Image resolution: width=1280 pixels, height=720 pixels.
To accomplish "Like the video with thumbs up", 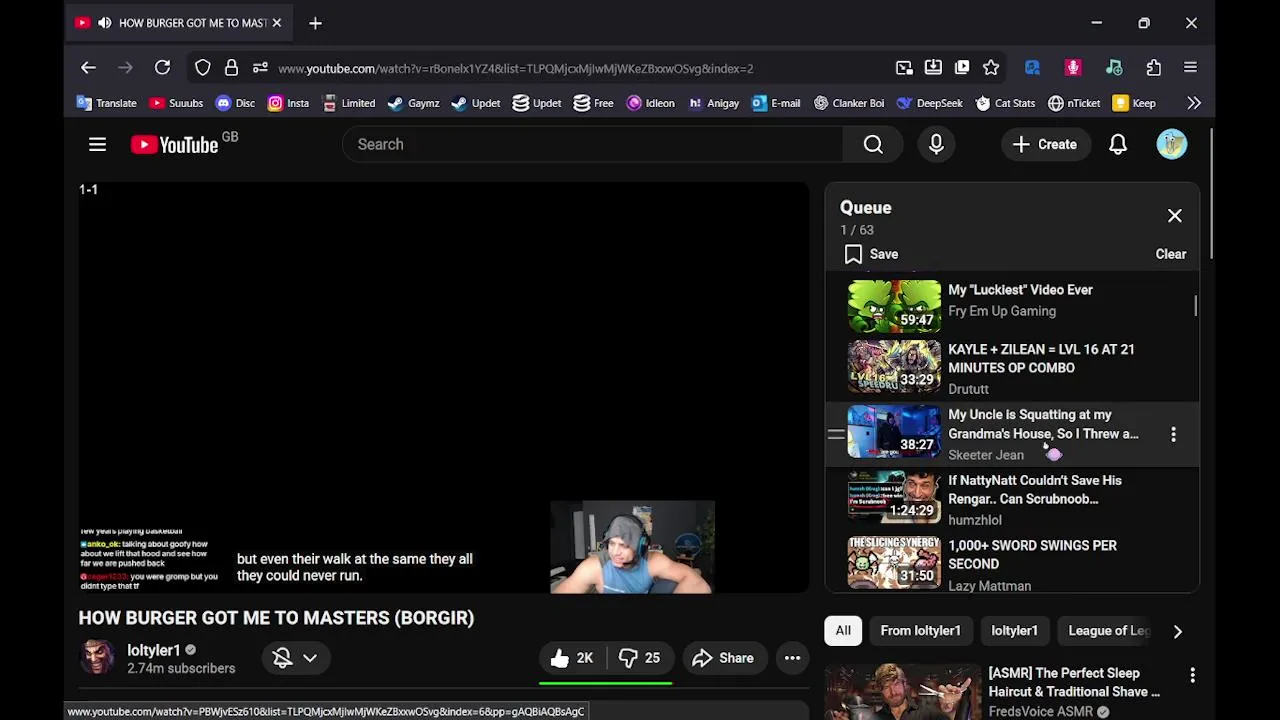I will (x=572, y=658).
